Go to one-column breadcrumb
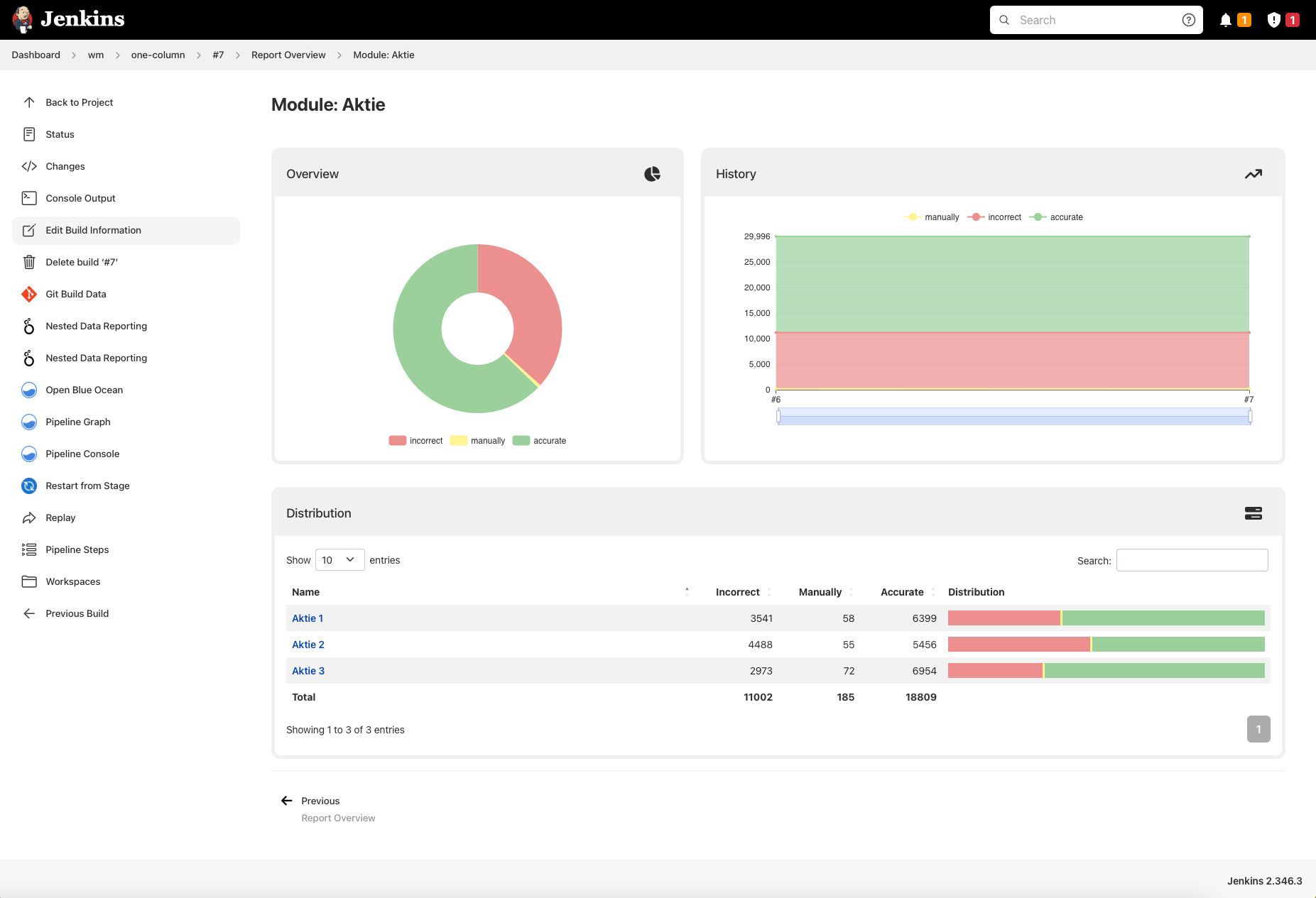Viewport: 1316px width, 898px height. click(158, 55)
